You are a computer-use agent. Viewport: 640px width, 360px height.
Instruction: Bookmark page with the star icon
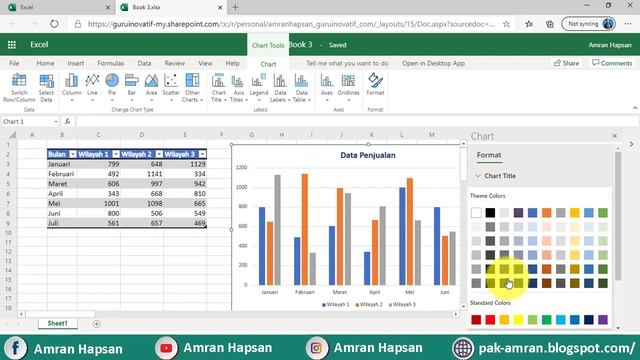506,24
